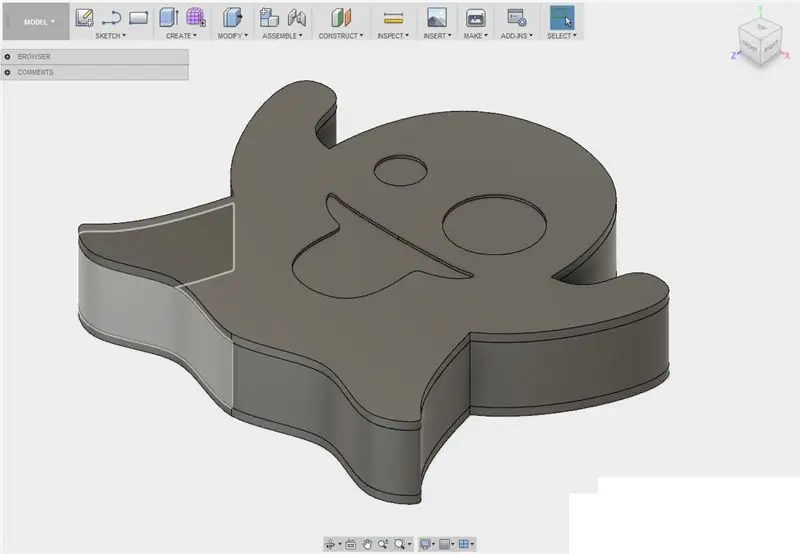The height and width of the screenshot is (554, 800).
Task: Expand the COMMENTS panel
Action: (x=8, y=72)
